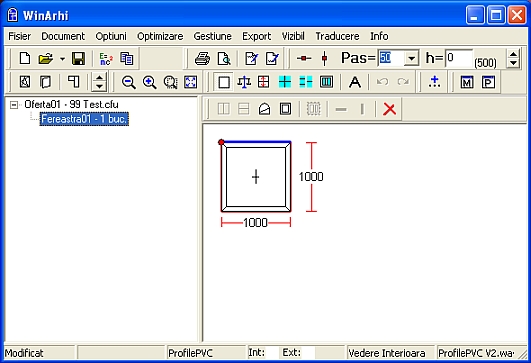
Task: Open the dropdown arrow beside Open folder
Action: [x=62, y=59]
